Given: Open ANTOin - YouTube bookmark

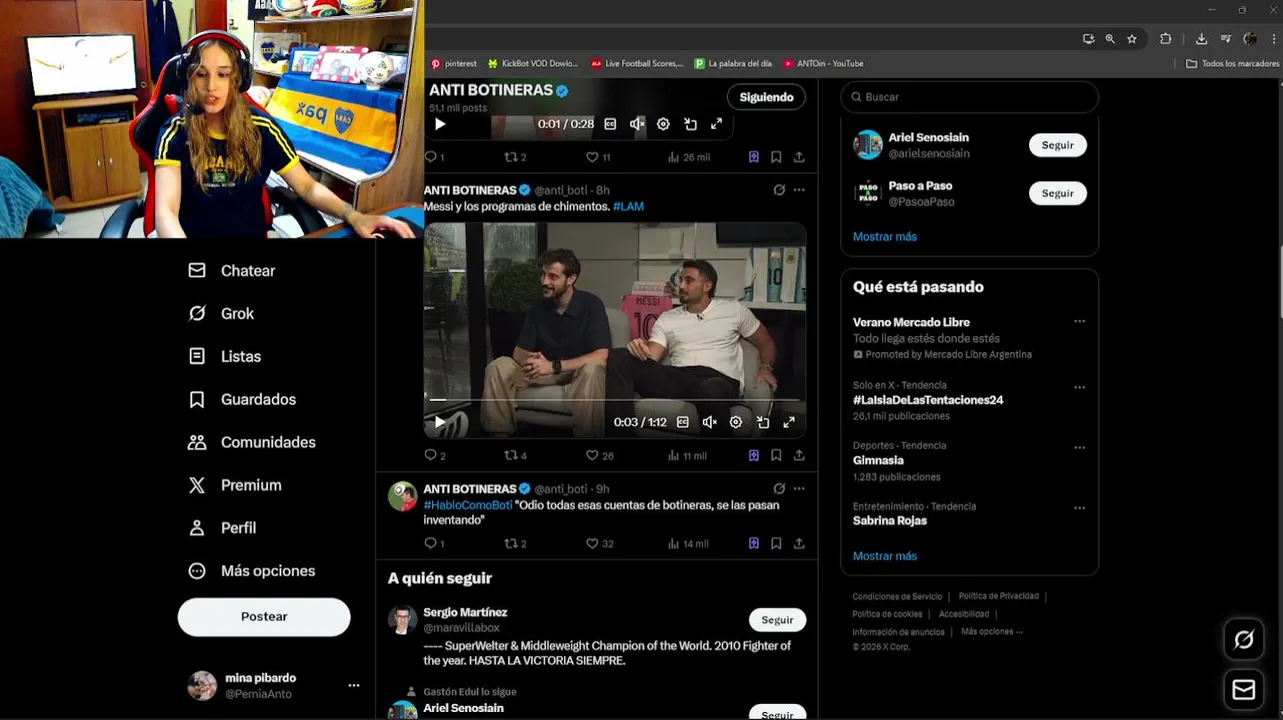Looking at the screenshot, I should (x=823, y=63).
